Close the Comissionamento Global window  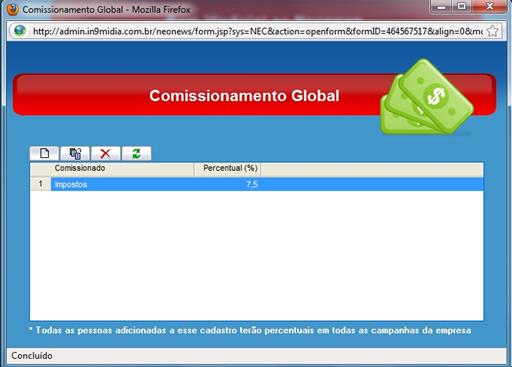pyautogui.click(x=489, y=6)
